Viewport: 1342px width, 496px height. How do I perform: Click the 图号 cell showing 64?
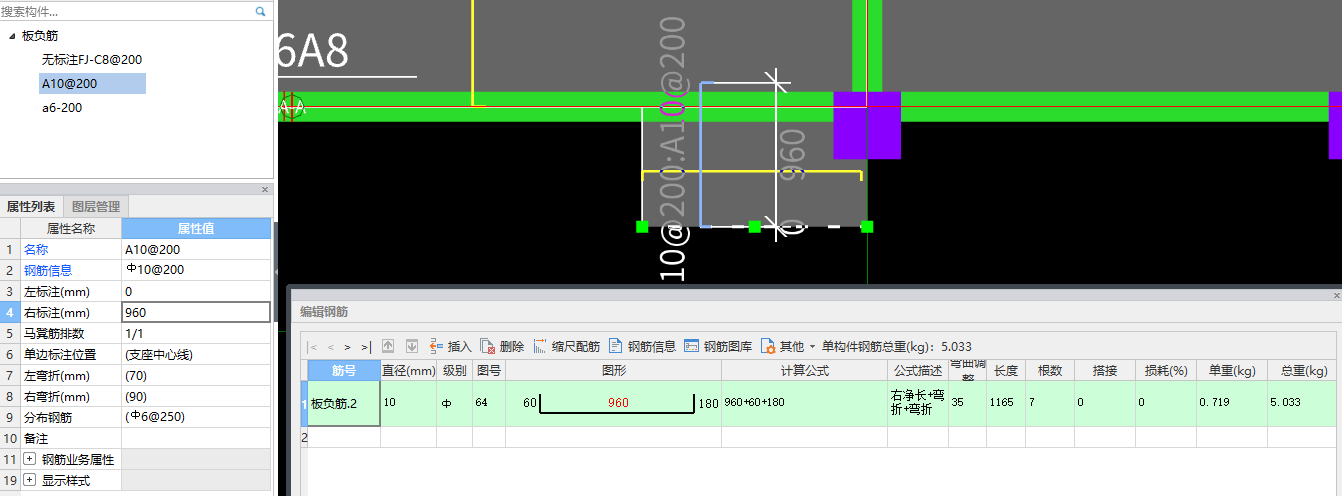tap(489, 403)
